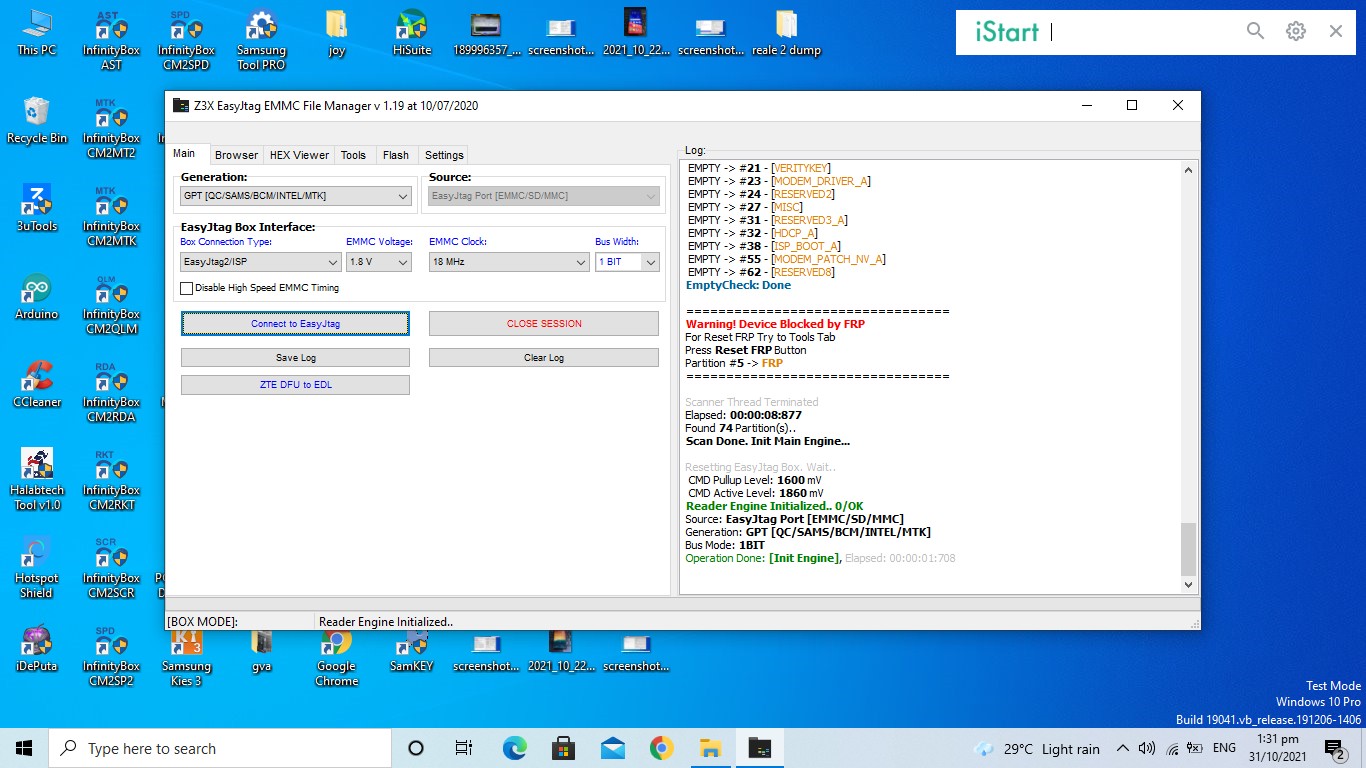This screenshot has height=768, width=1366.
Task: Launch CCleaner from the desktop
Action: tap(37, 385)
